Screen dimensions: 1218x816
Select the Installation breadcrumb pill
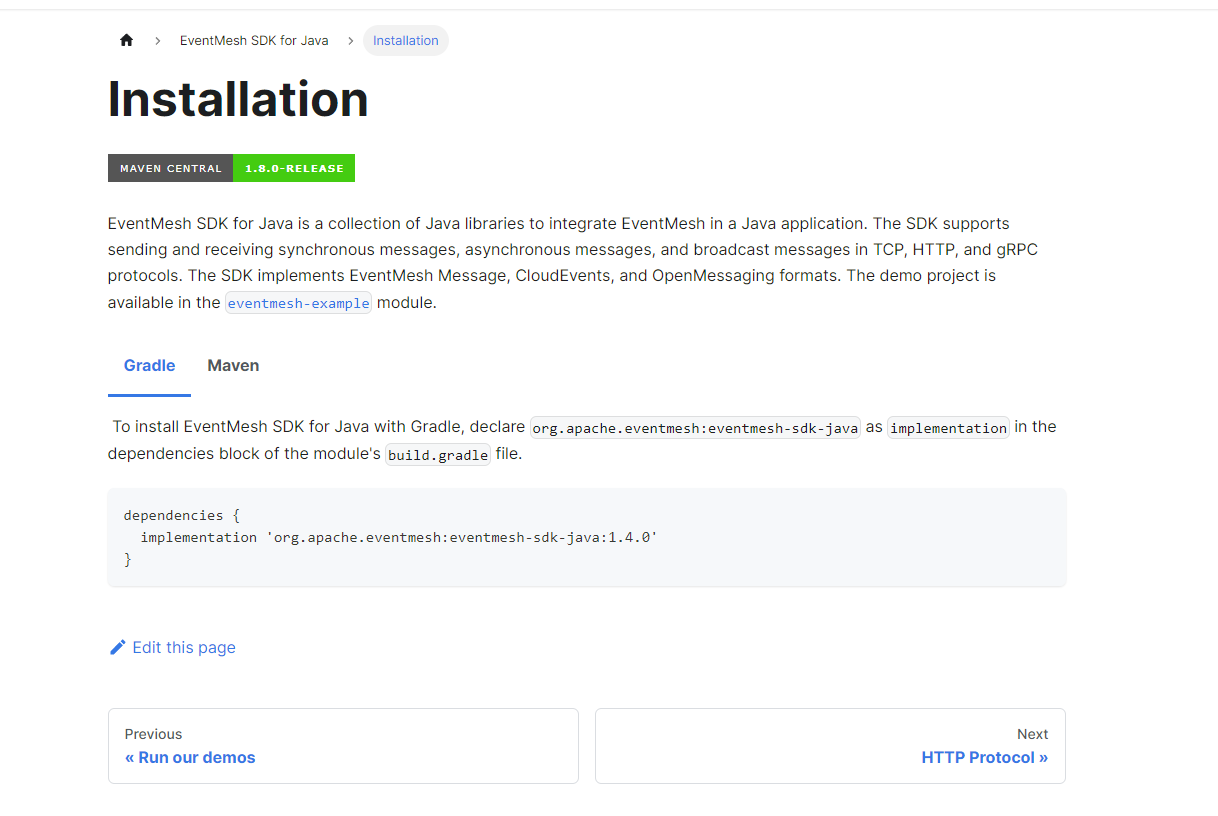point(406,41)
